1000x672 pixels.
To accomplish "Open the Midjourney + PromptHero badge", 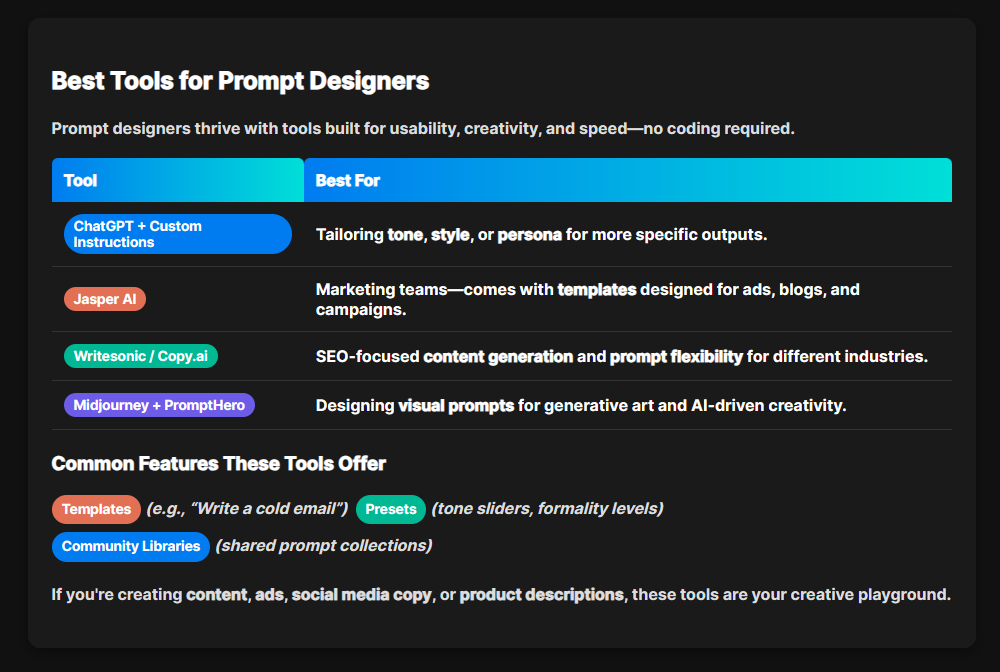I will tap(160, 405).
